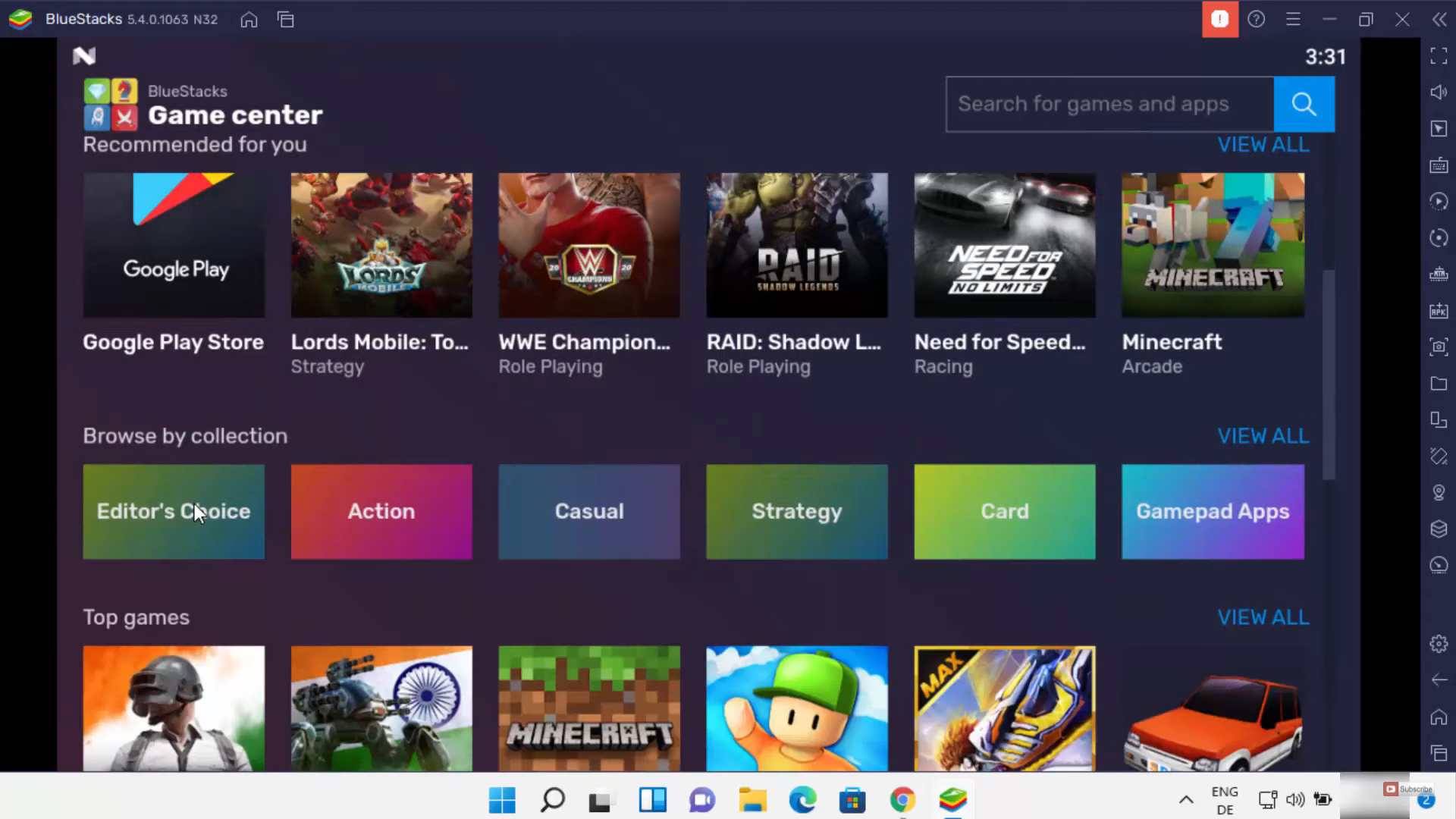Open the hamburger menu in title bar

point(1293,20)
